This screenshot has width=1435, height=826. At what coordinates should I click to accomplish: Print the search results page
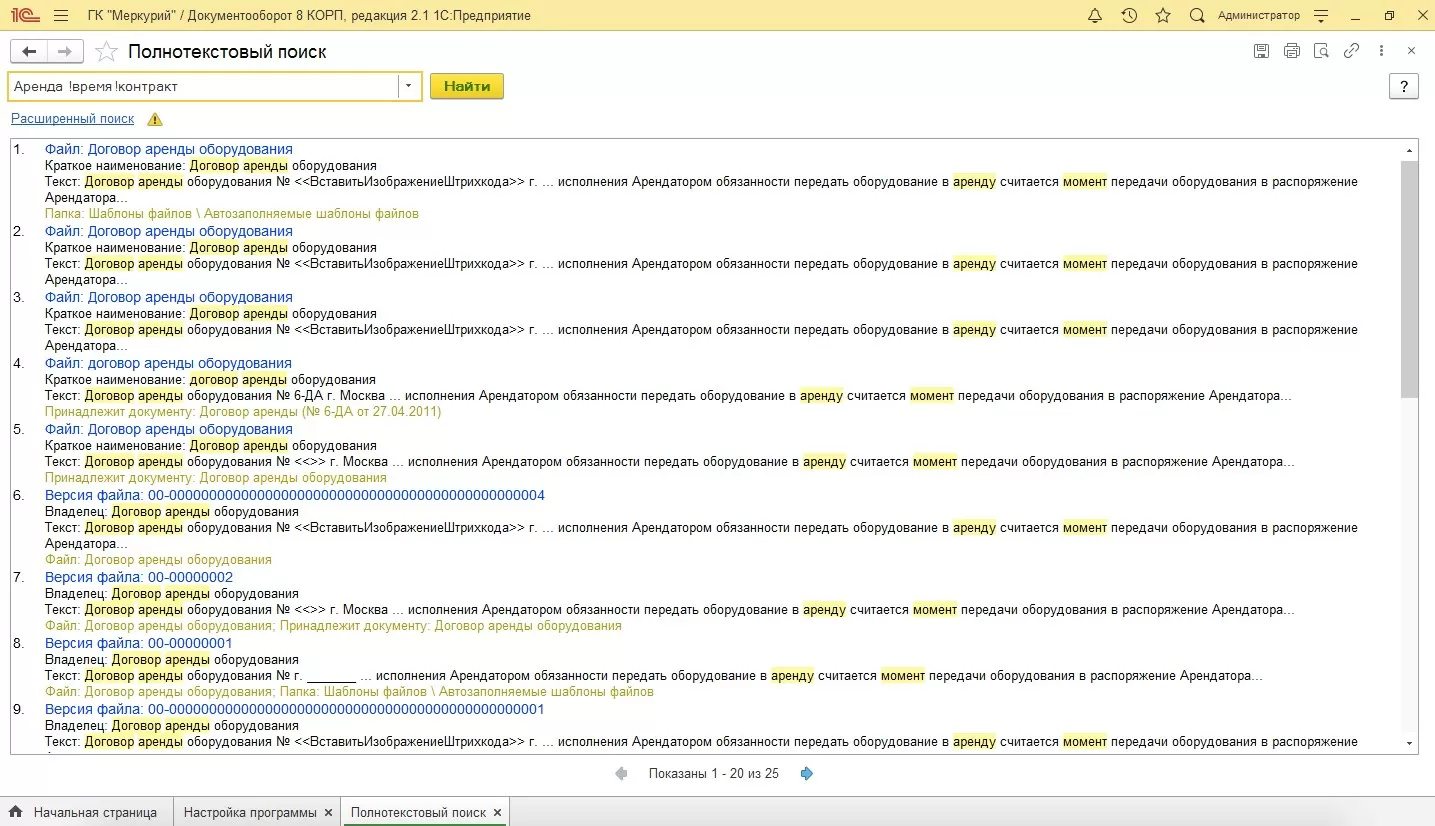coord(1291,51)
